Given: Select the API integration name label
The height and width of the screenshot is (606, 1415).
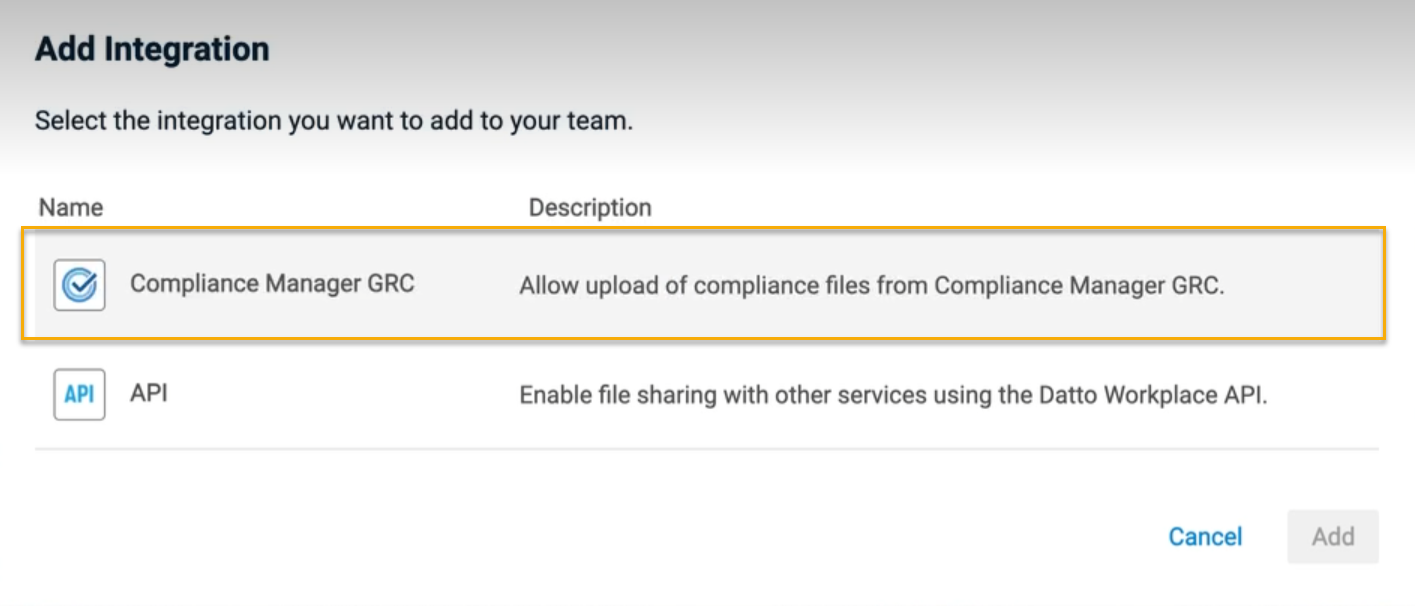Looking at the screenshot, I should click(x=149, y=393).
